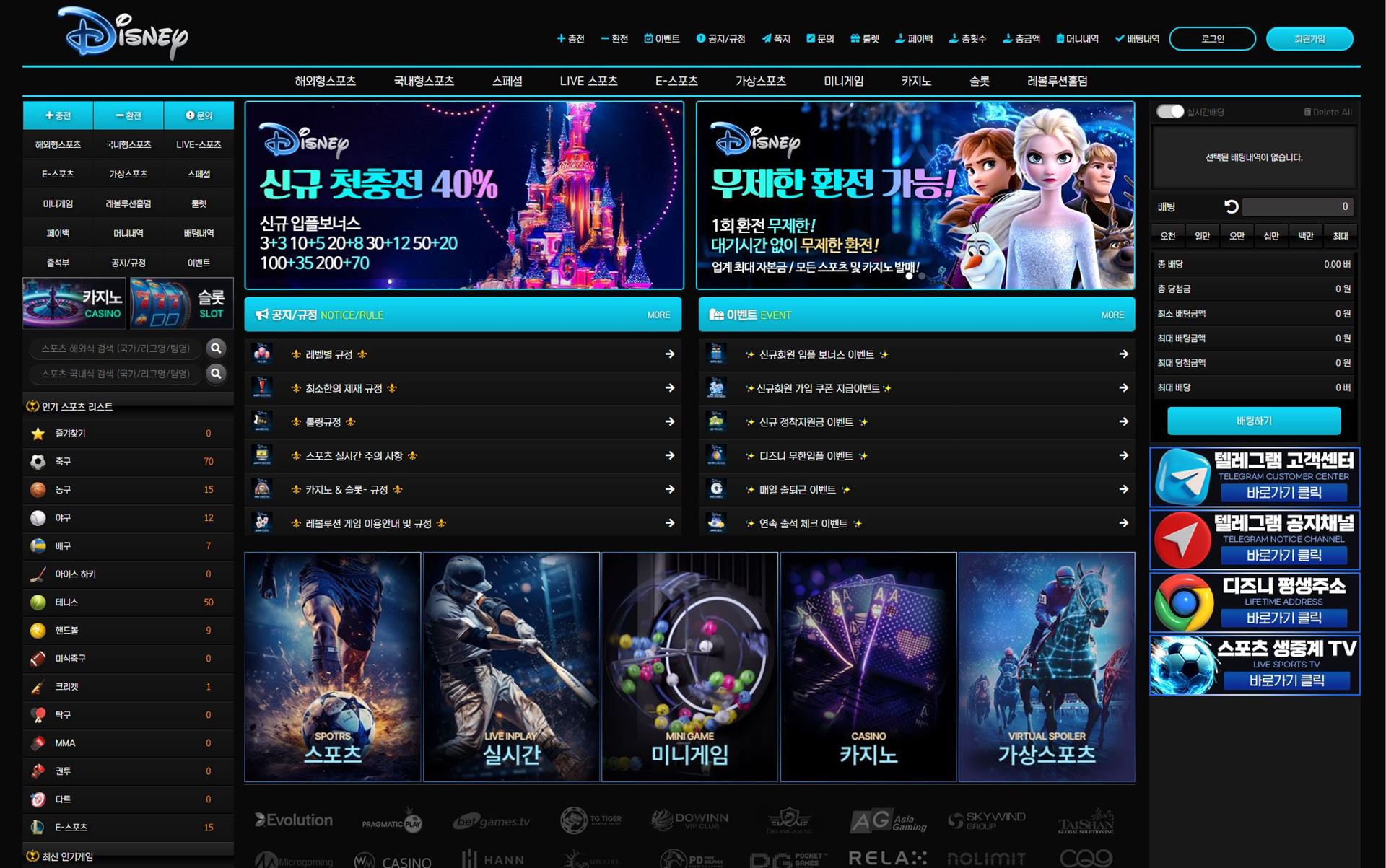Select 크리켓 in sports list
The image size is (1386, 868).
128,686
